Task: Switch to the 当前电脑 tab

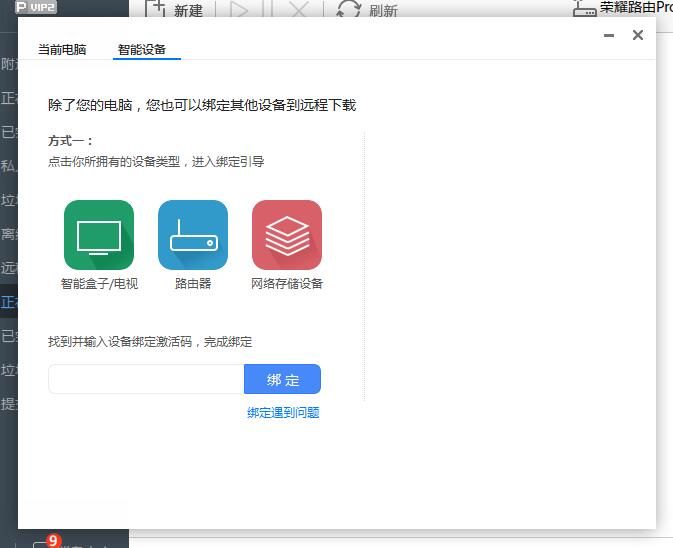Action: (x=62, y=49)
